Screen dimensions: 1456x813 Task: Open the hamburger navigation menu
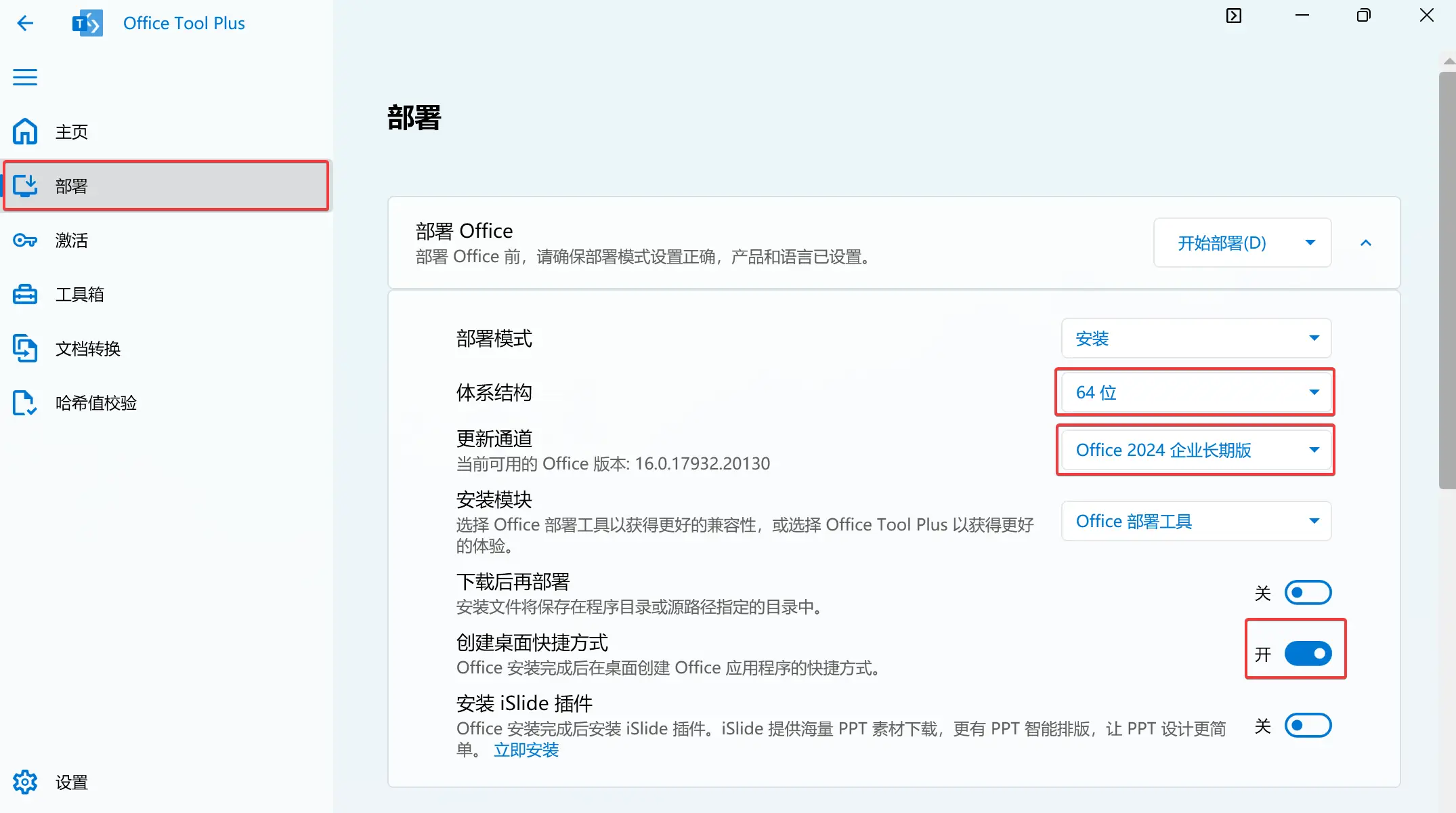(x=25, y=77)
